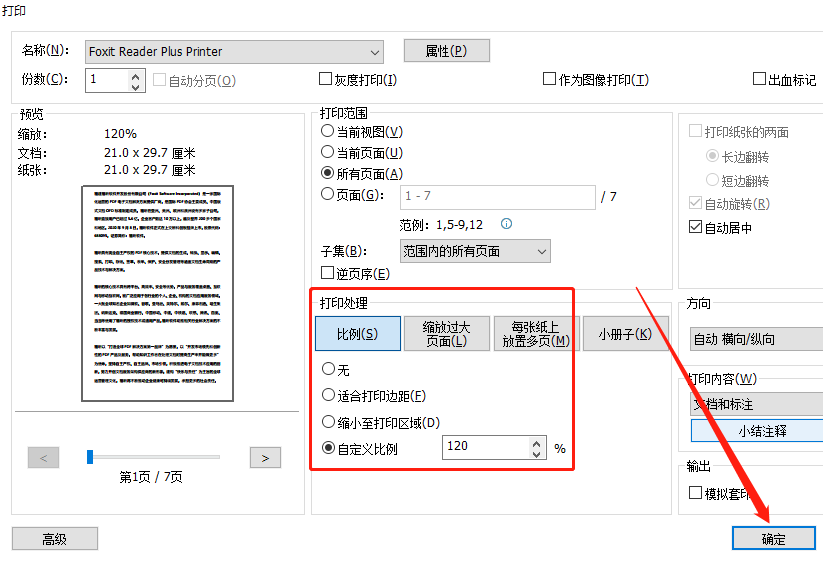This screenshot has width=823, height=566.
Task: Decrease custom scale percentage with down arrow
Action: tap(536, 454)
